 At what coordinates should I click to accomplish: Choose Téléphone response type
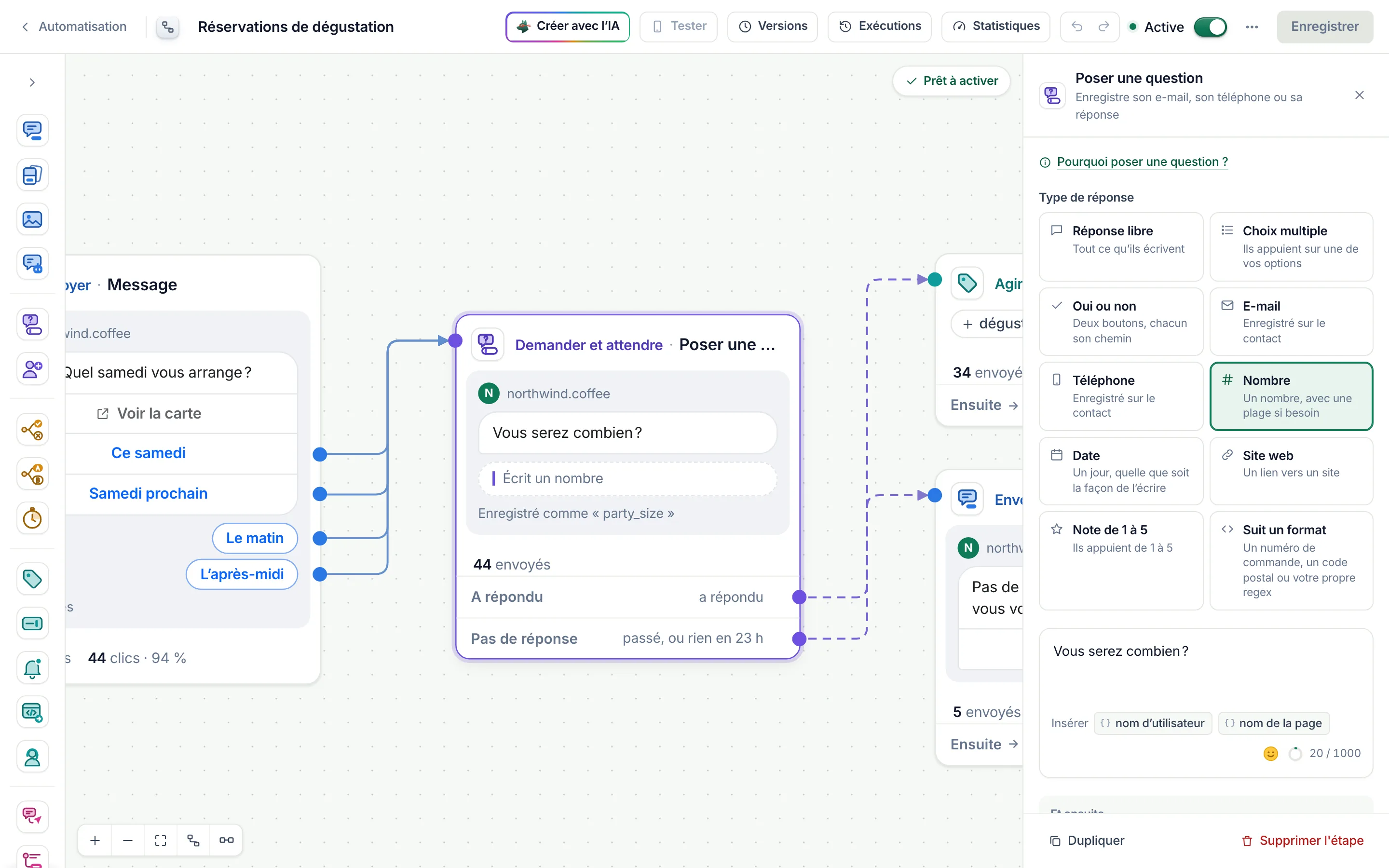click(x=1121, y=396)
